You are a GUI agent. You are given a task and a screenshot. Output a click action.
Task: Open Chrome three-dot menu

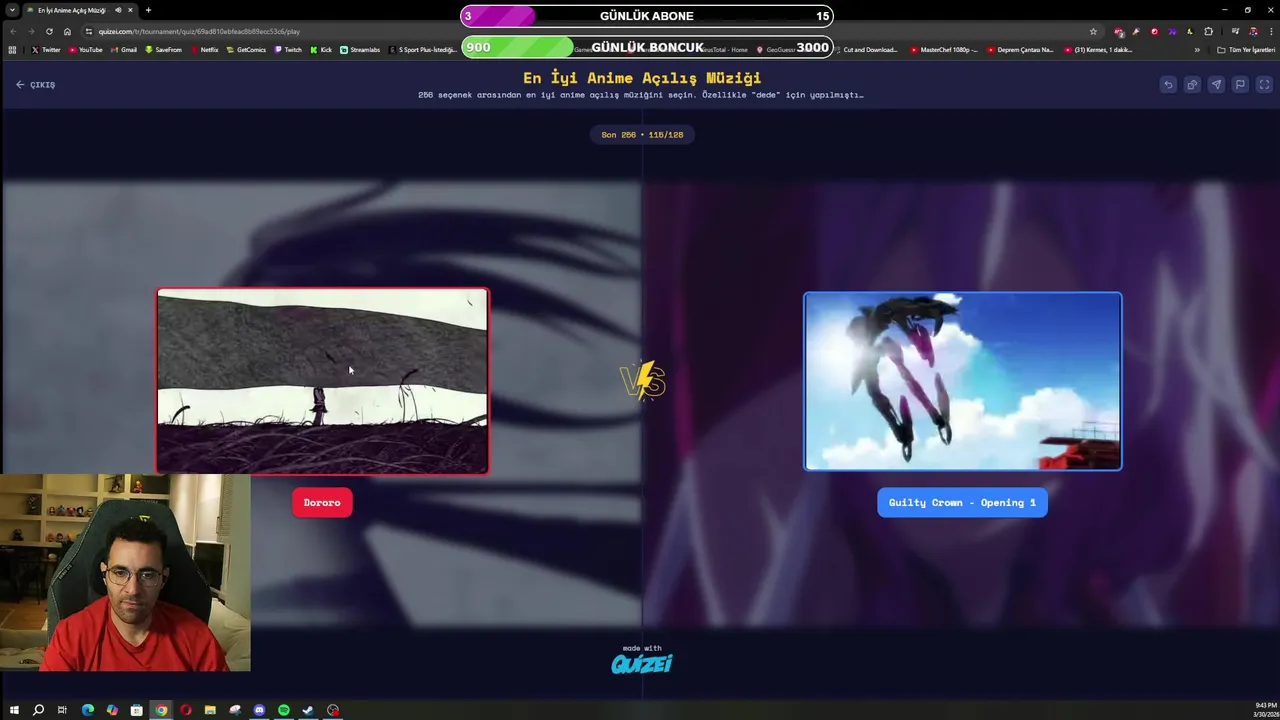click(x=1269, y=31)
